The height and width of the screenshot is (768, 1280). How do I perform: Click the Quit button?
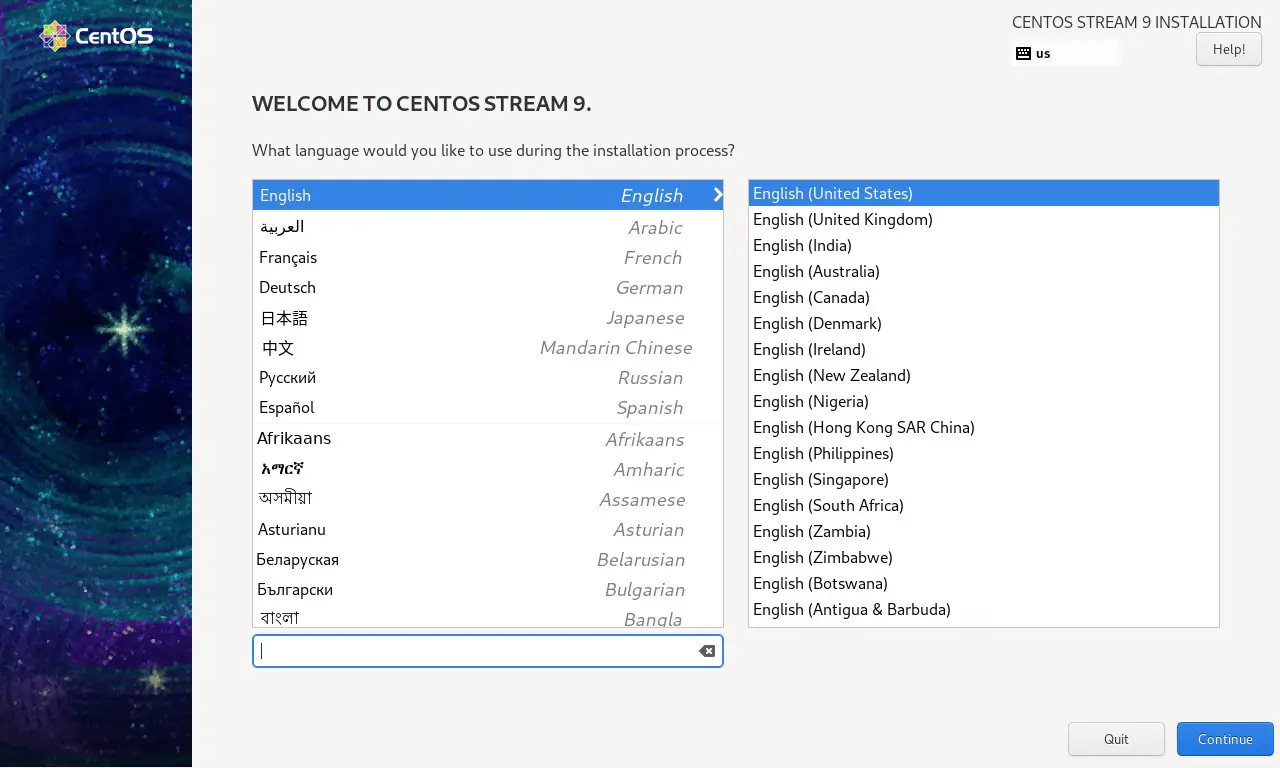pyautogui.click(x=1116, y=739)
